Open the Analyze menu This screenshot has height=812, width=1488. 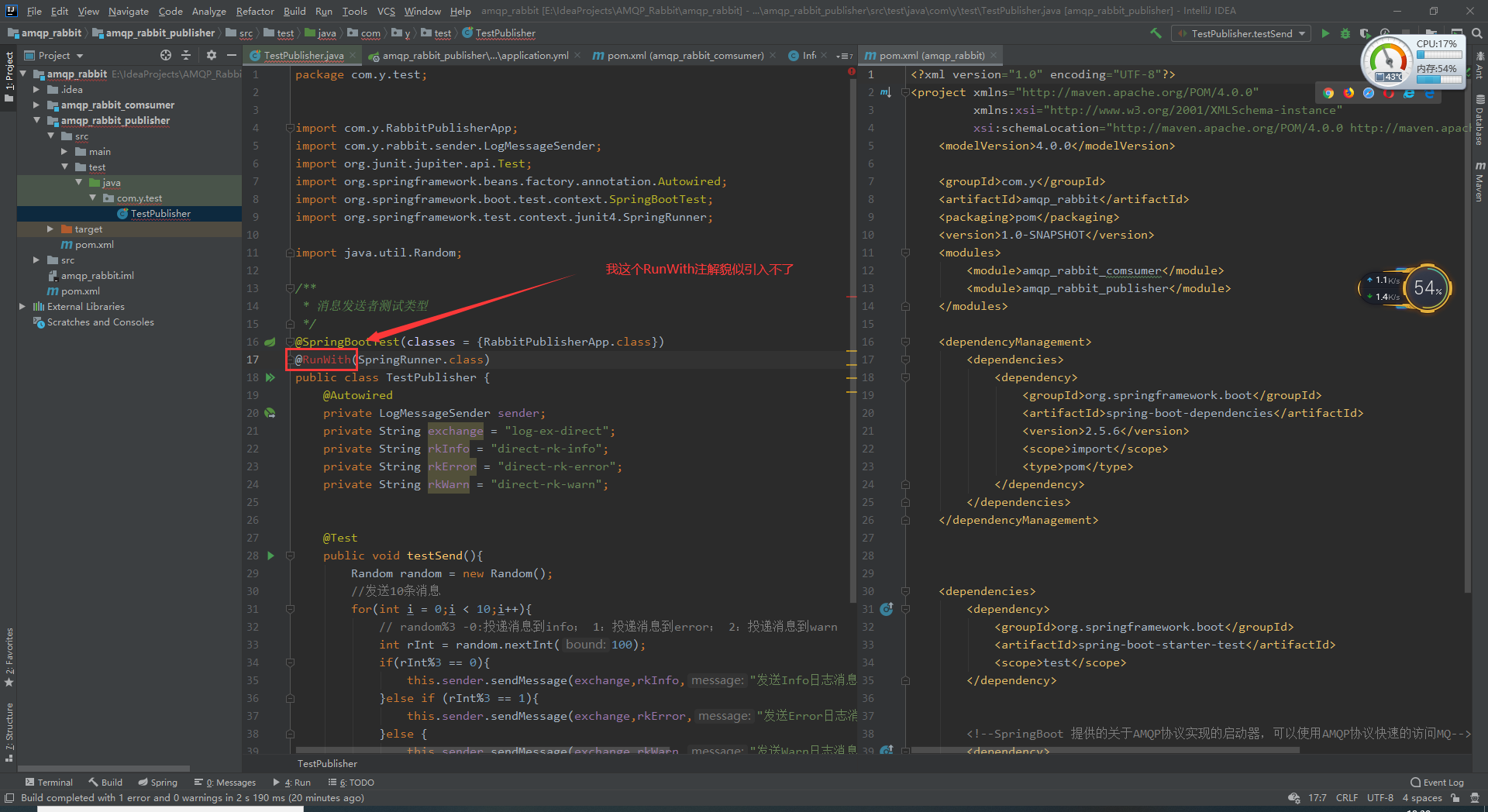pos(208,11)
